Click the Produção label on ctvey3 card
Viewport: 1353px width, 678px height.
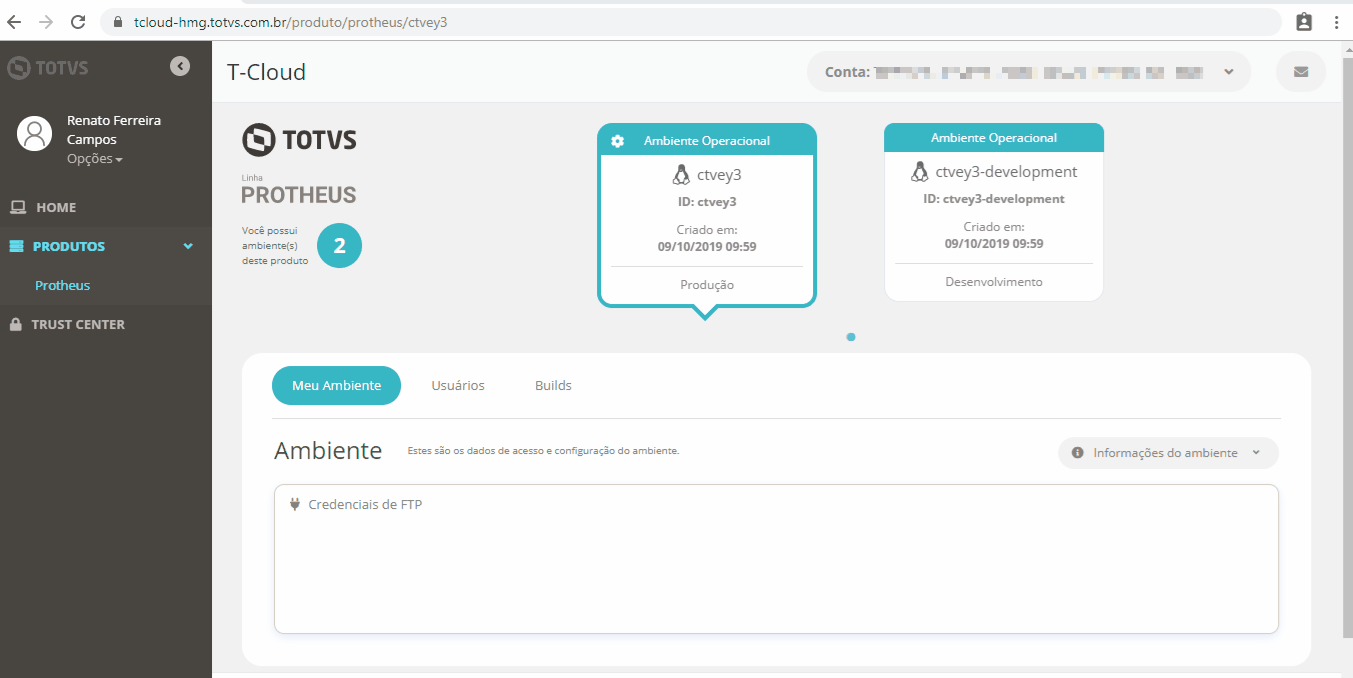tap(707, 285)
